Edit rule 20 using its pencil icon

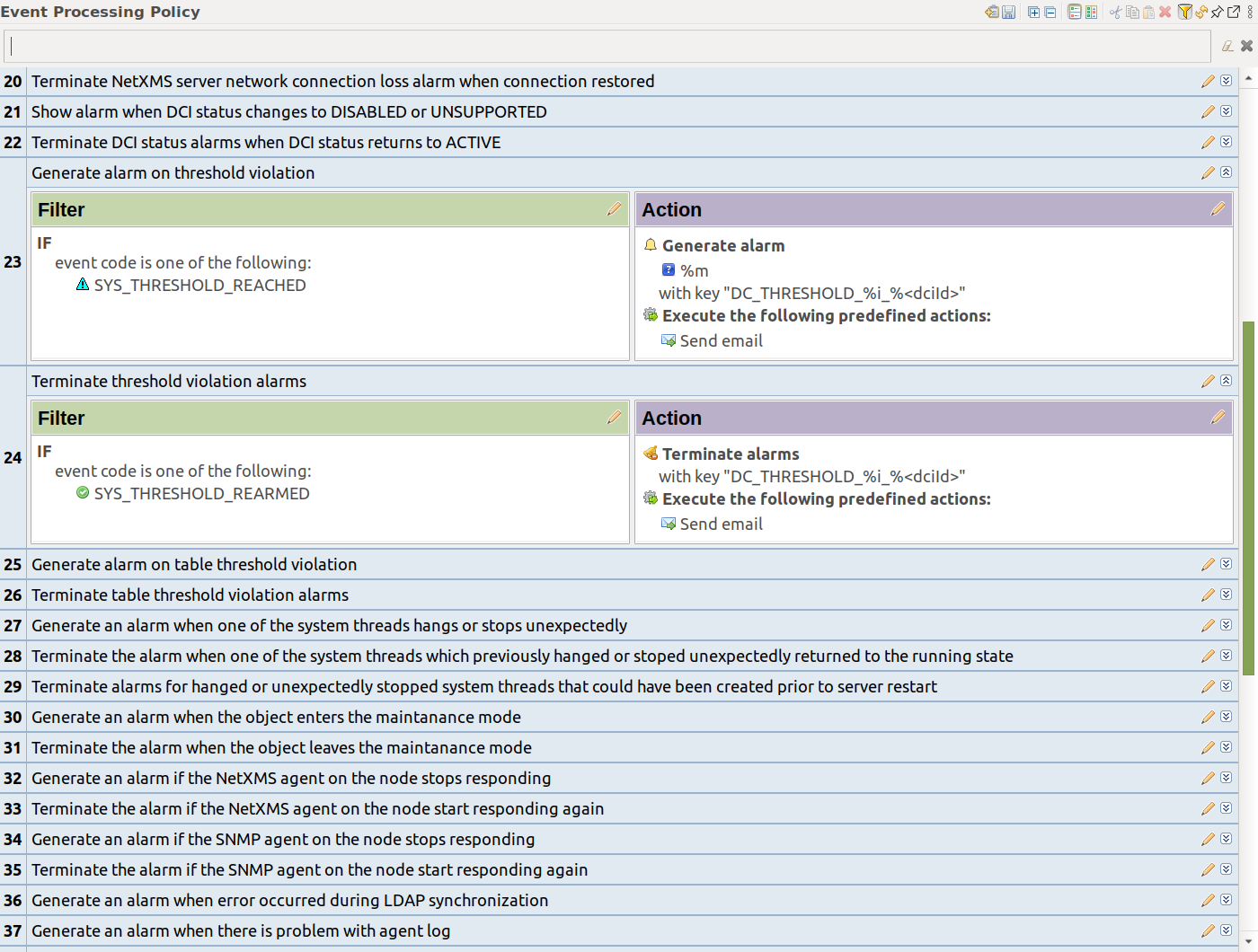coord(1208,82)
